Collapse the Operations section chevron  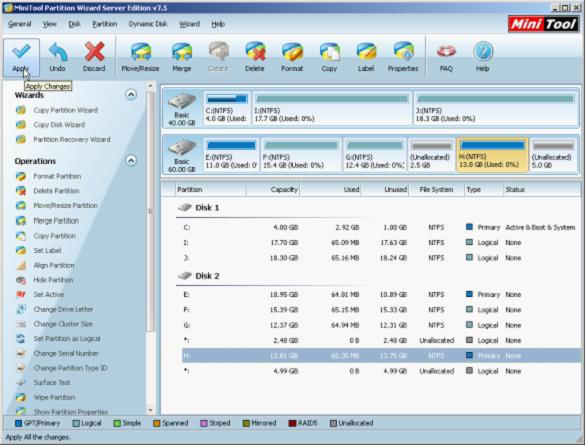(x=131, y=161)
